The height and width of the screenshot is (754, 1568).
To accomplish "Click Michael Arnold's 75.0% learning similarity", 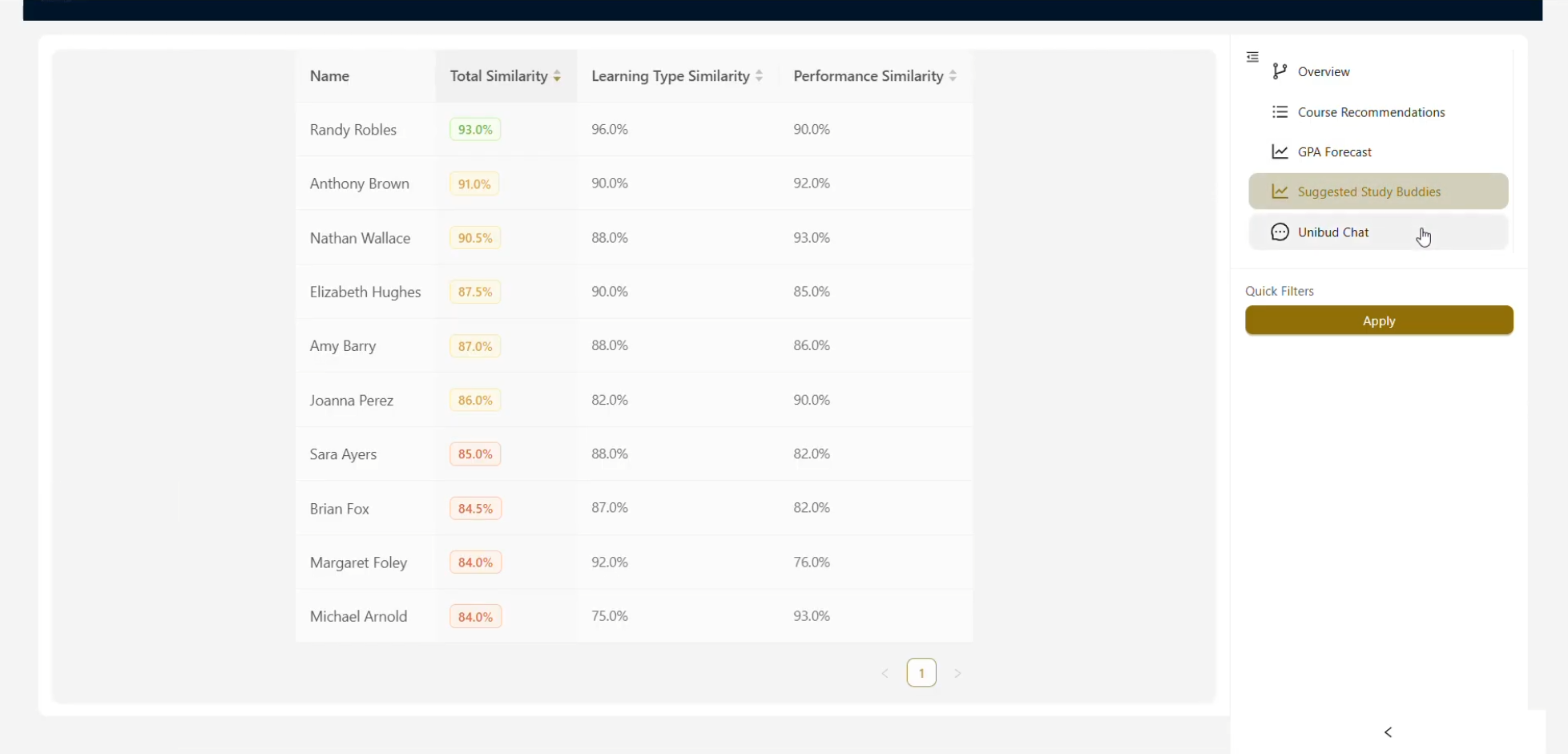I will click(x=610, y=615).
